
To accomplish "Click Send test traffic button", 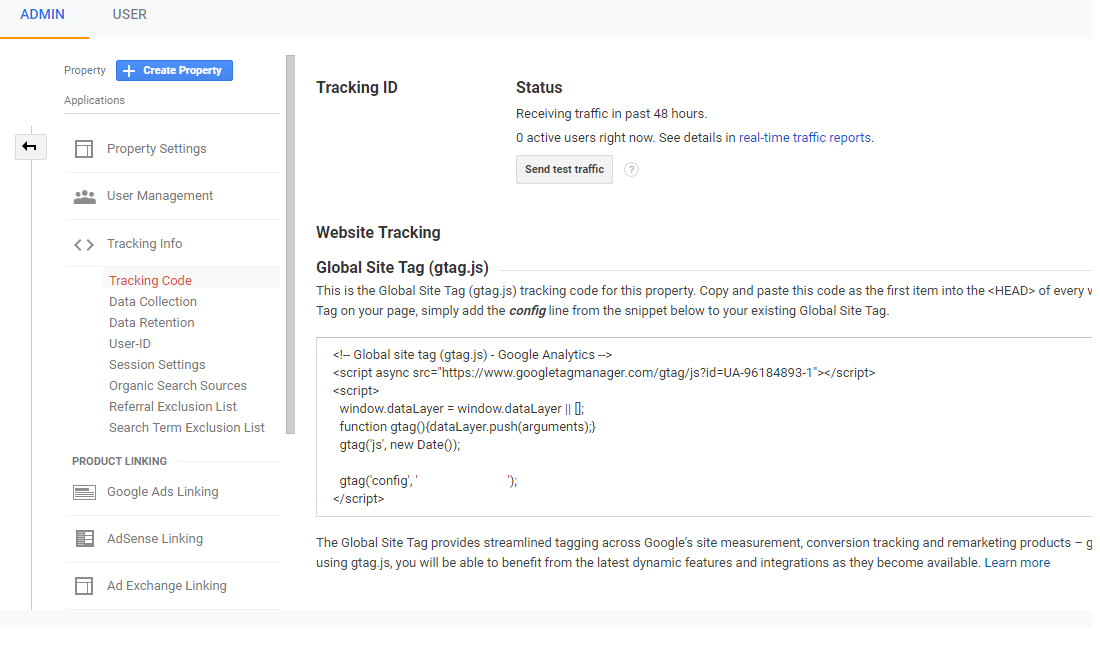I will (x=564, y=170).
